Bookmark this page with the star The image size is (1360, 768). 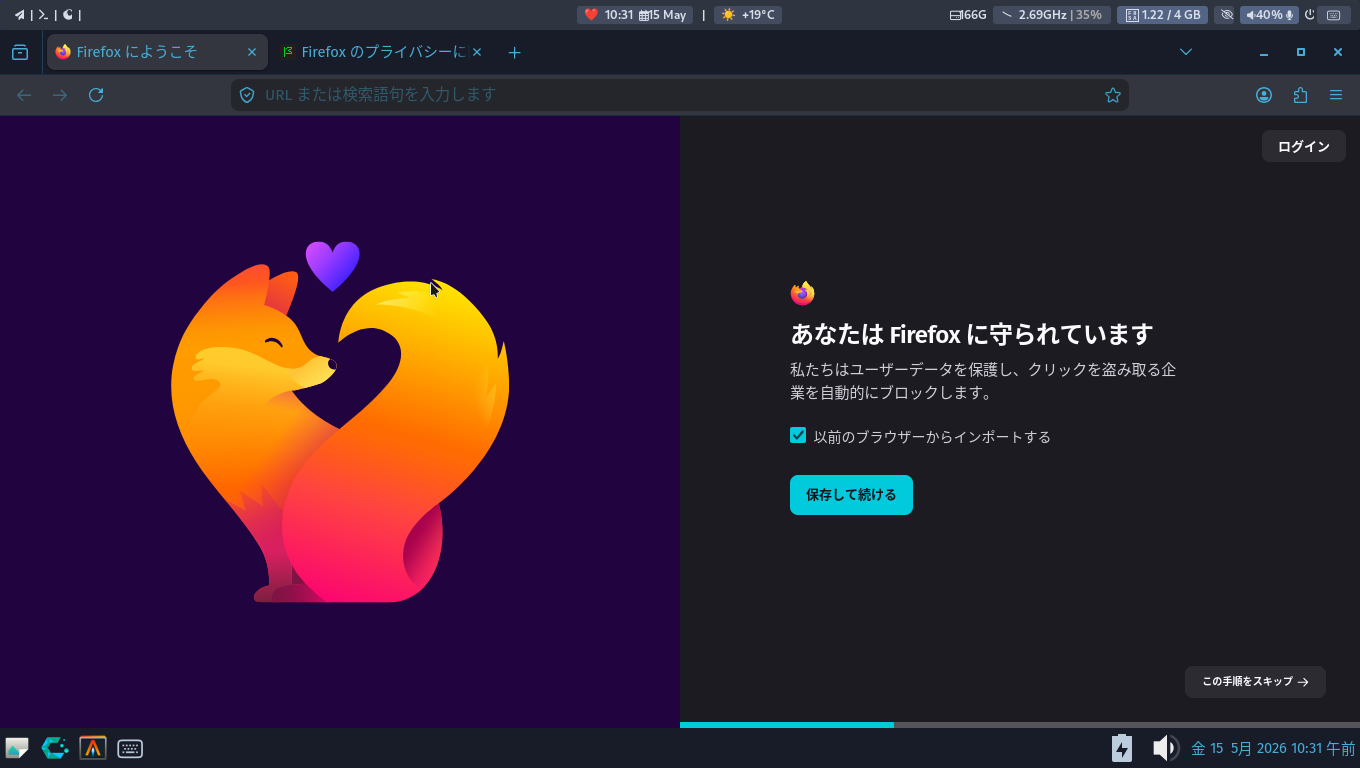click(1112, 95)
